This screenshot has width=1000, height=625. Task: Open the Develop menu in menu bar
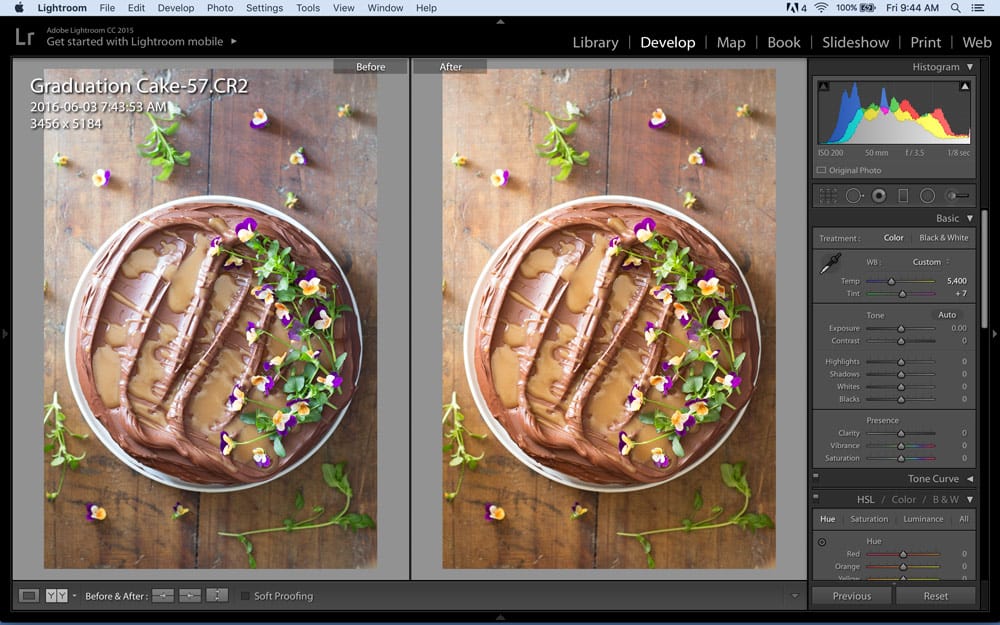[x=176, y=8]
